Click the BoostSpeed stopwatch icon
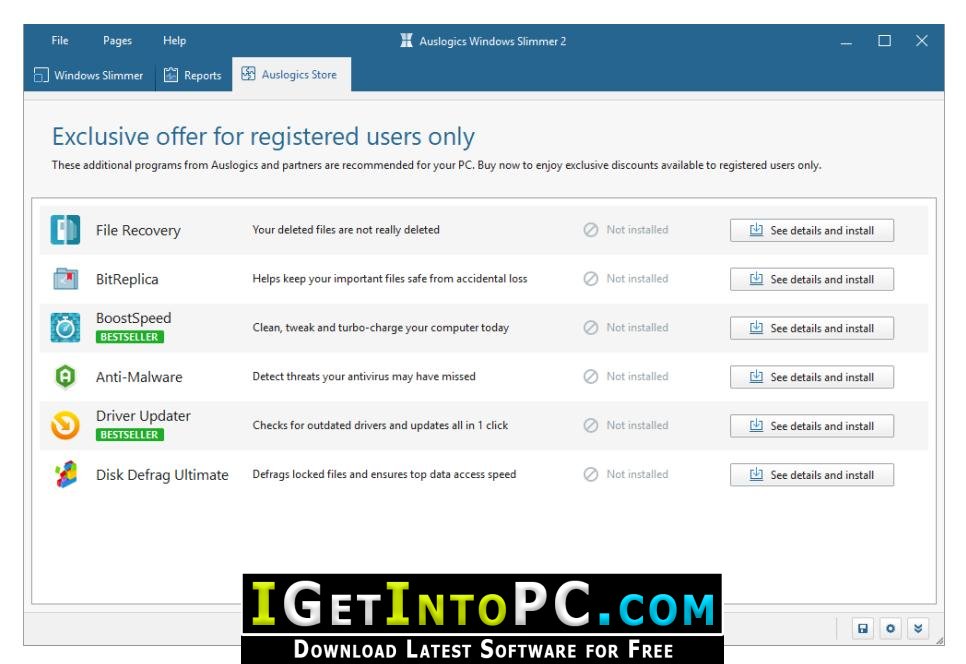The image size is (966, 664). pos(65,328)
